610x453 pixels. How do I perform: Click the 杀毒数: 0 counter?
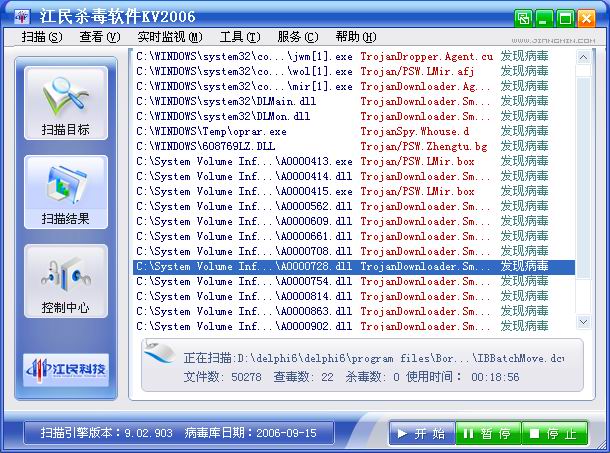(372, 377)
